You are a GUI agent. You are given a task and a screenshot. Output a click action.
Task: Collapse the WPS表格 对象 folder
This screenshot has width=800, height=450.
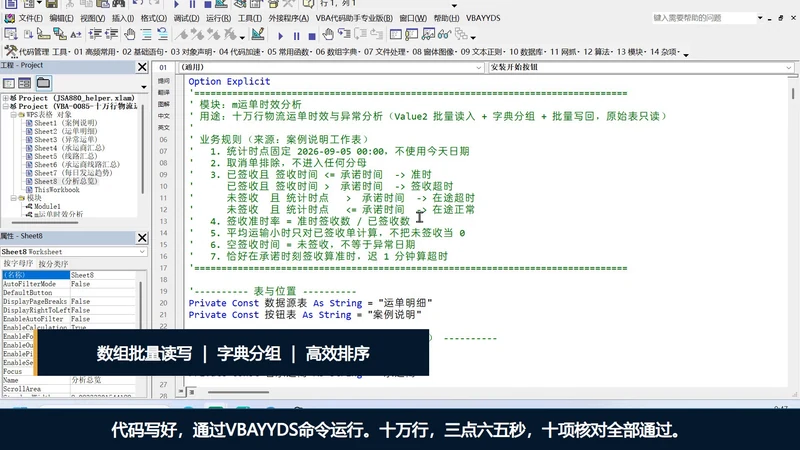click(x=14, y=115)
